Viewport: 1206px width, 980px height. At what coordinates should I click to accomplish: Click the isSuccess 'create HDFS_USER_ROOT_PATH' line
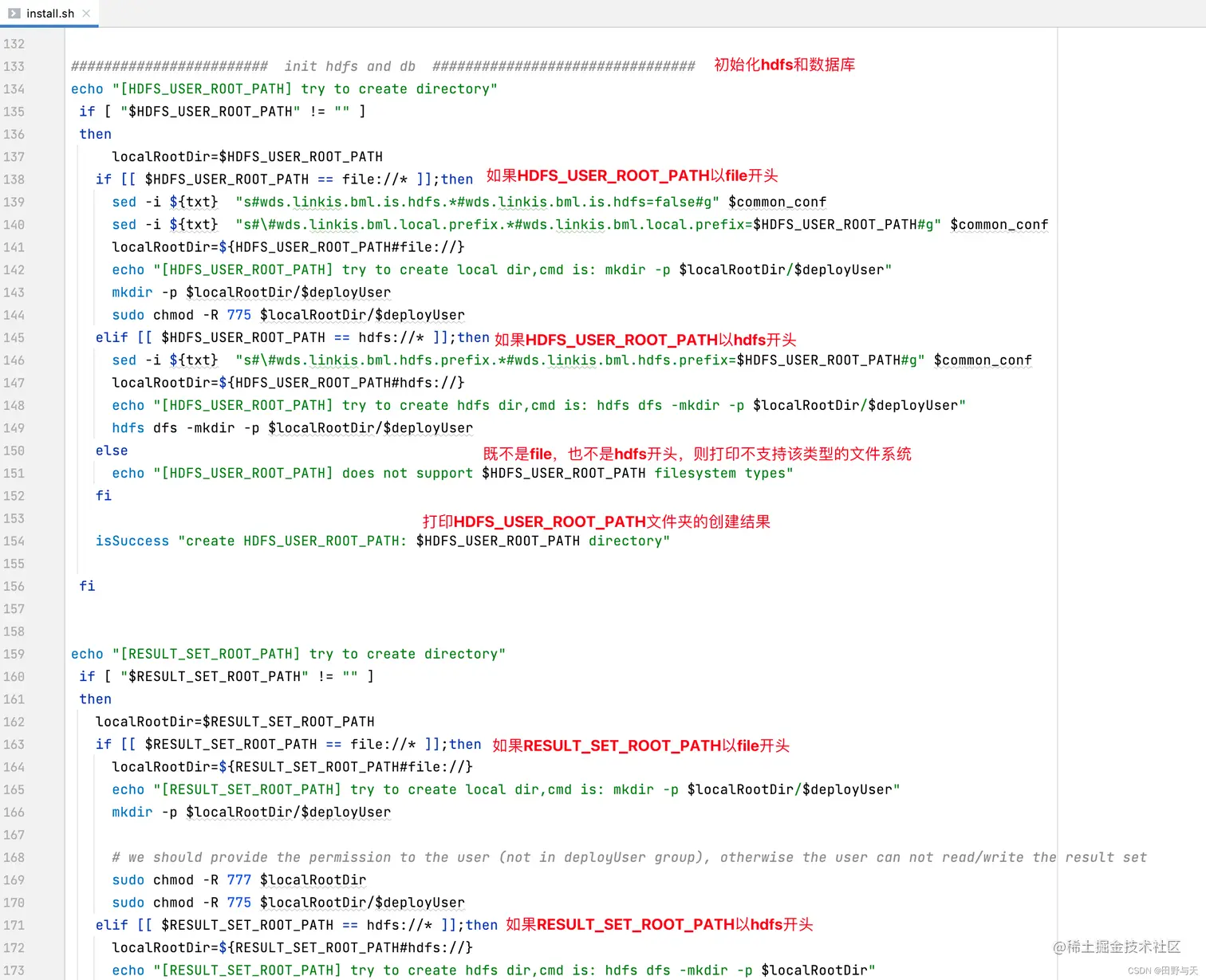383,541
